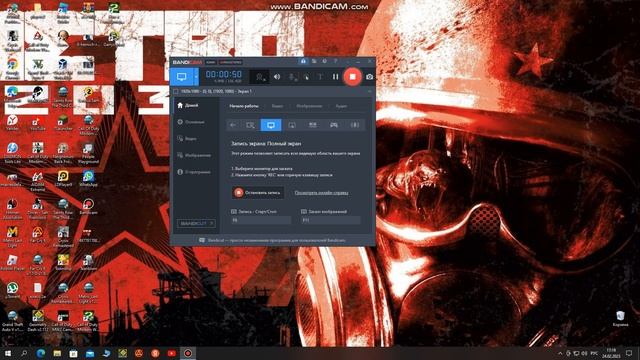The height and width of the screenshot is (360, 640).
Task: Open Google Chrome desktop shortcut
Action: point(12,67)
